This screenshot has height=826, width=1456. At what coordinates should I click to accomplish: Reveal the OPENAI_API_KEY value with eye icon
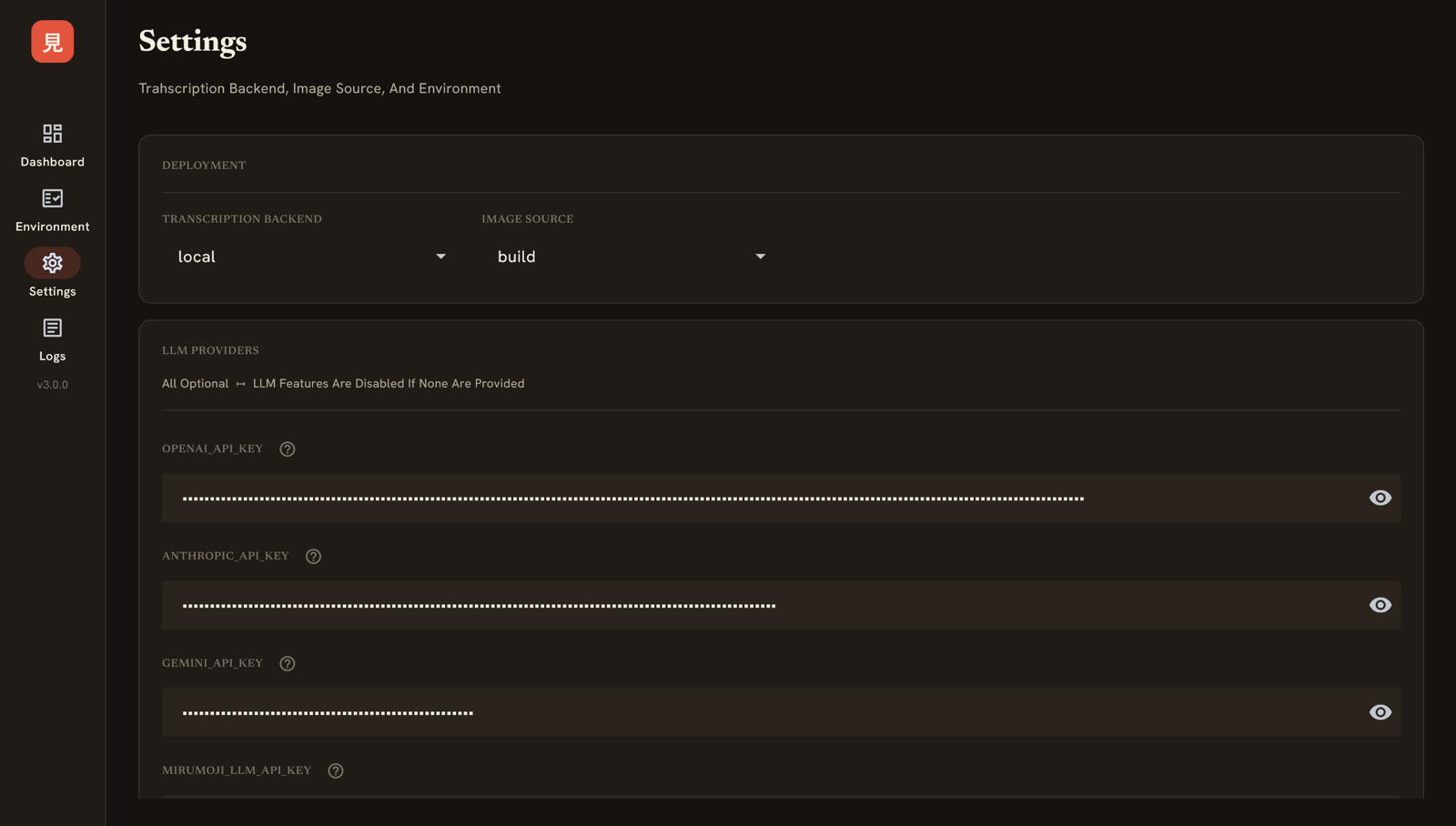[1380, 498]
